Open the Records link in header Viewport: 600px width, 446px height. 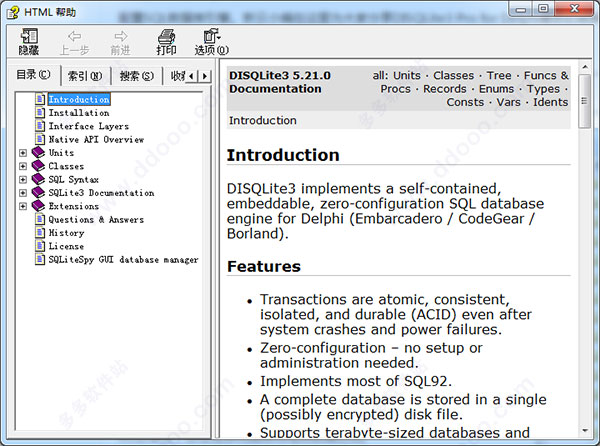point(445,89)
